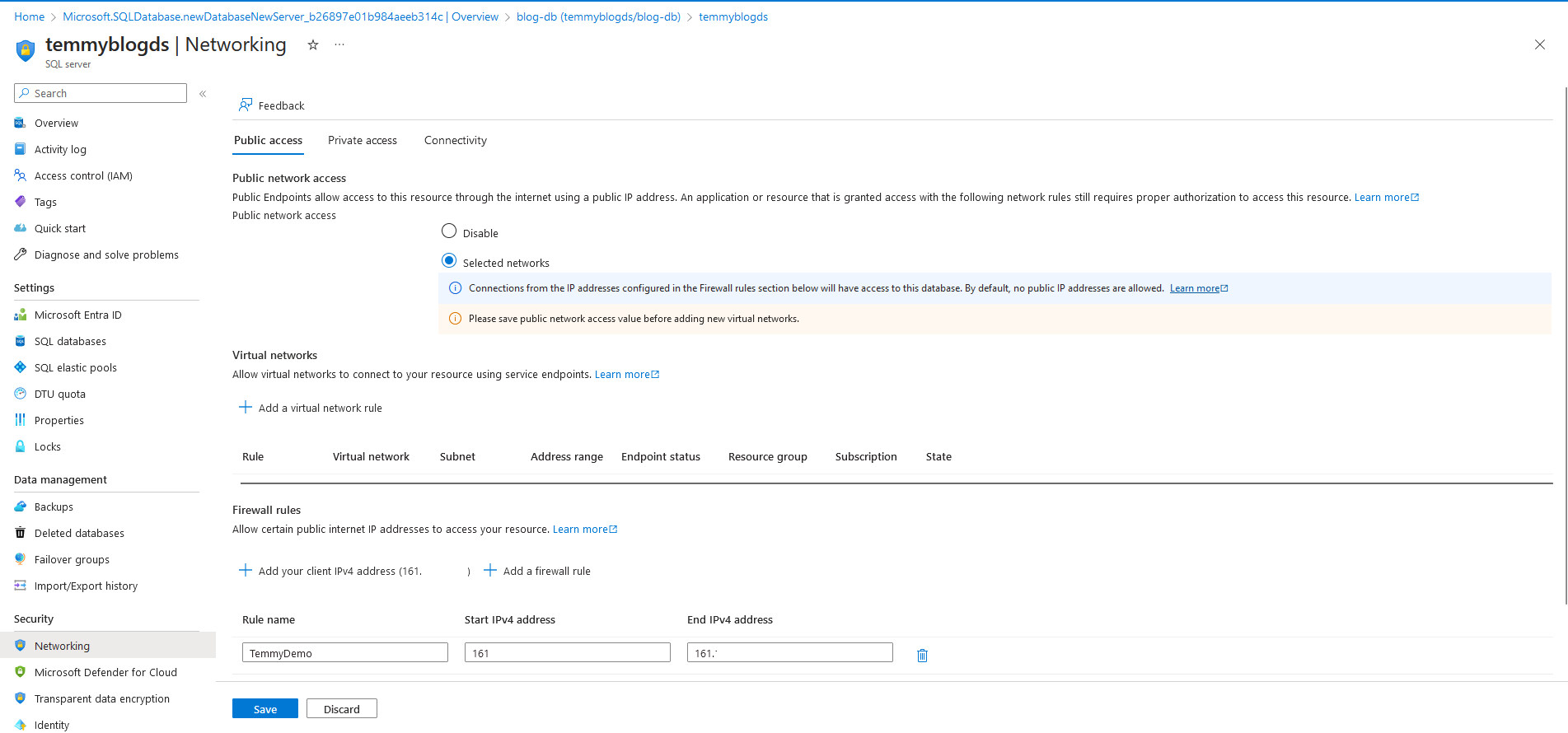Click Learn more under Virtual networks
1568x733 pixels.
pos(627,375)
